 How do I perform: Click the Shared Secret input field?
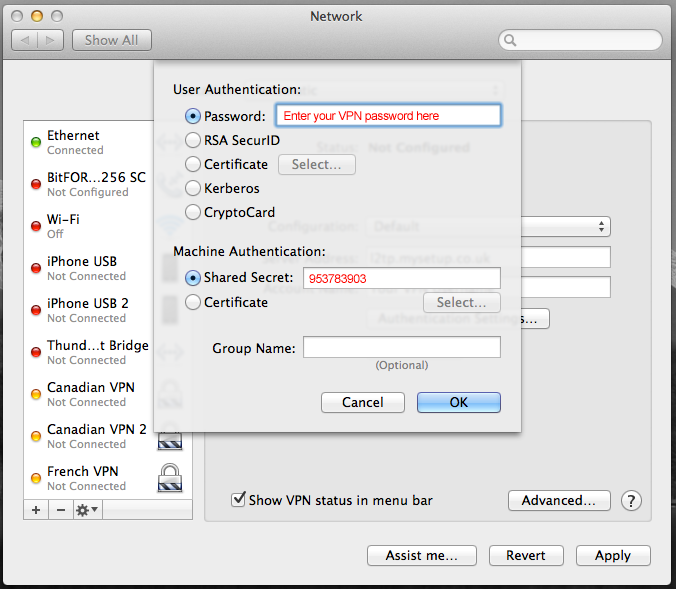pos(402,278)
